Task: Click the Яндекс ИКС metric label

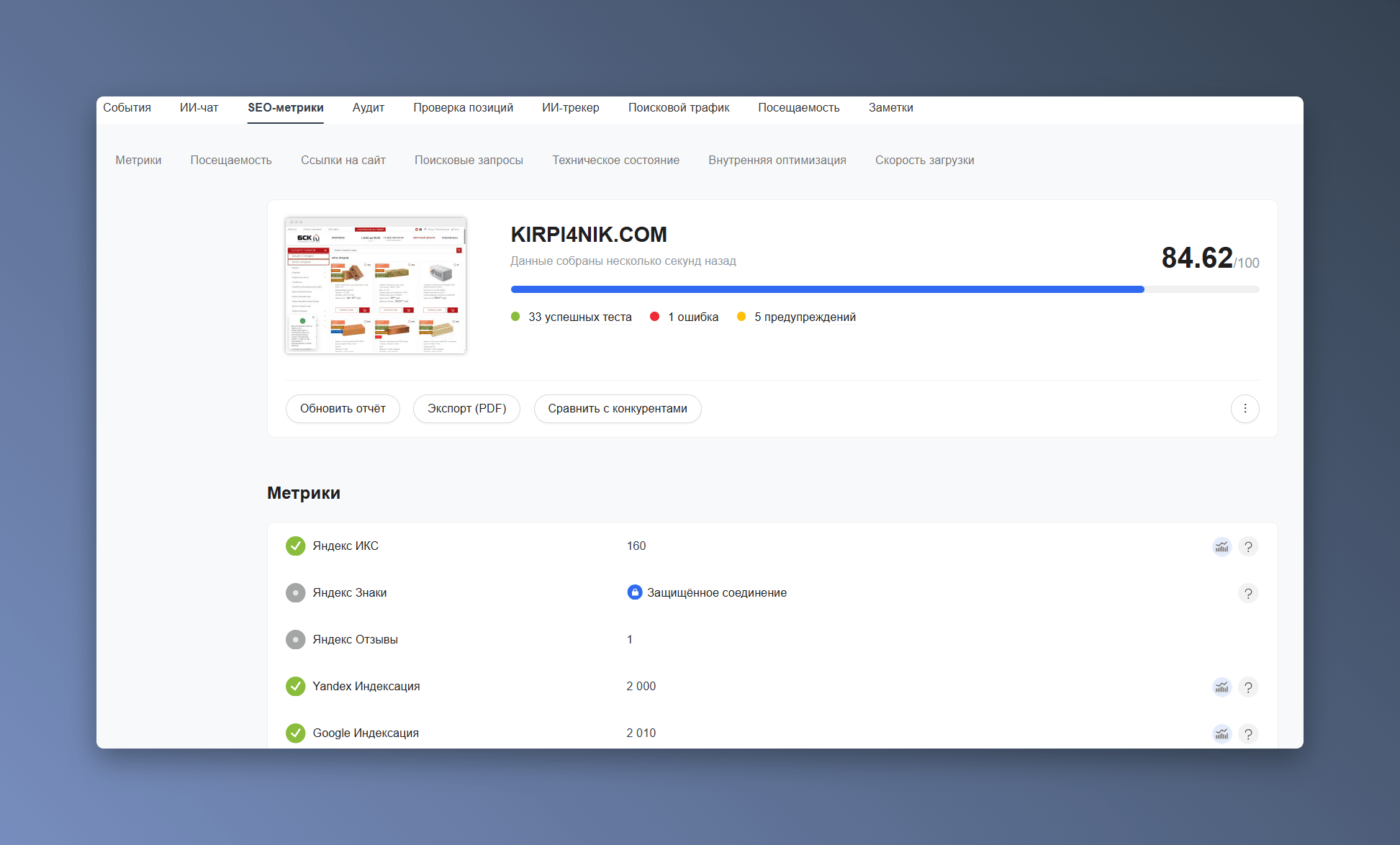Action: pyautogui.click(x=346, y=546)
